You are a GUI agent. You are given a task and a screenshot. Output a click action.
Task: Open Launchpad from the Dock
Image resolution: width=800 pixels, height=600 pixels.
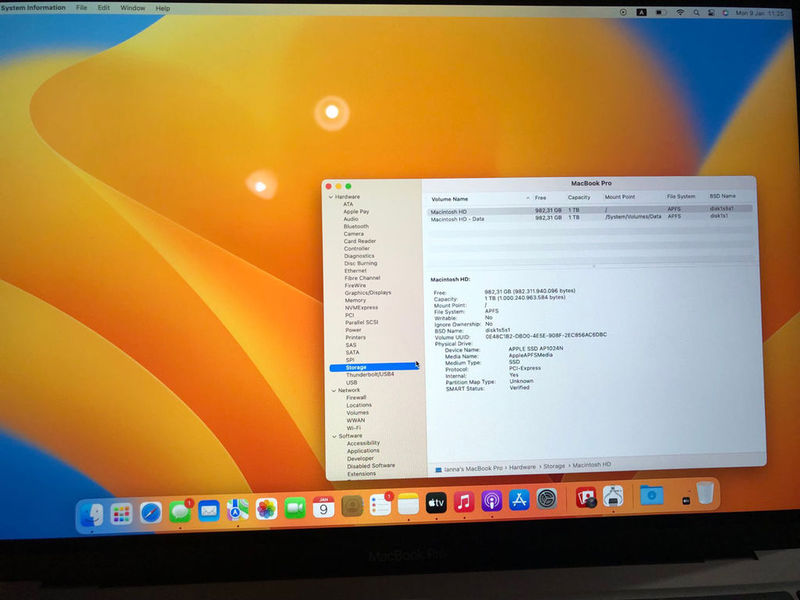pyautogui.click(x=121, y=514)
